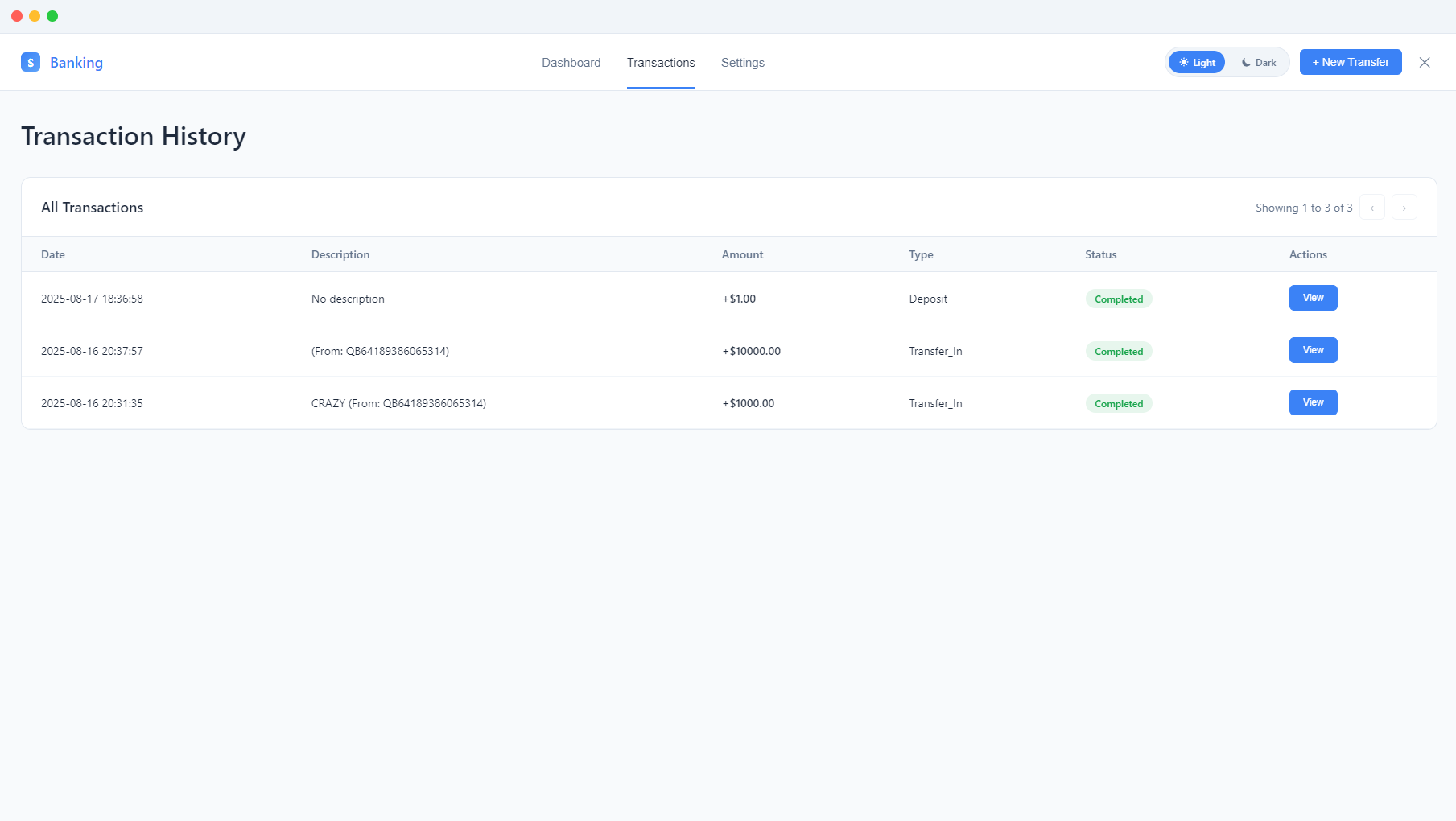Go to previous page of transactions
This screenshot has width=1456, height=821.
pyautogui.click(x=1371, y=208)
